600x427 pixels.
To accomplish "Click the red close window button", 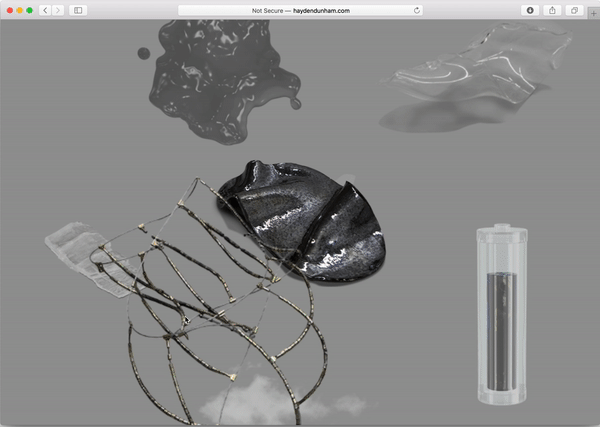I will pyautogui.click(x=8, y=10).
